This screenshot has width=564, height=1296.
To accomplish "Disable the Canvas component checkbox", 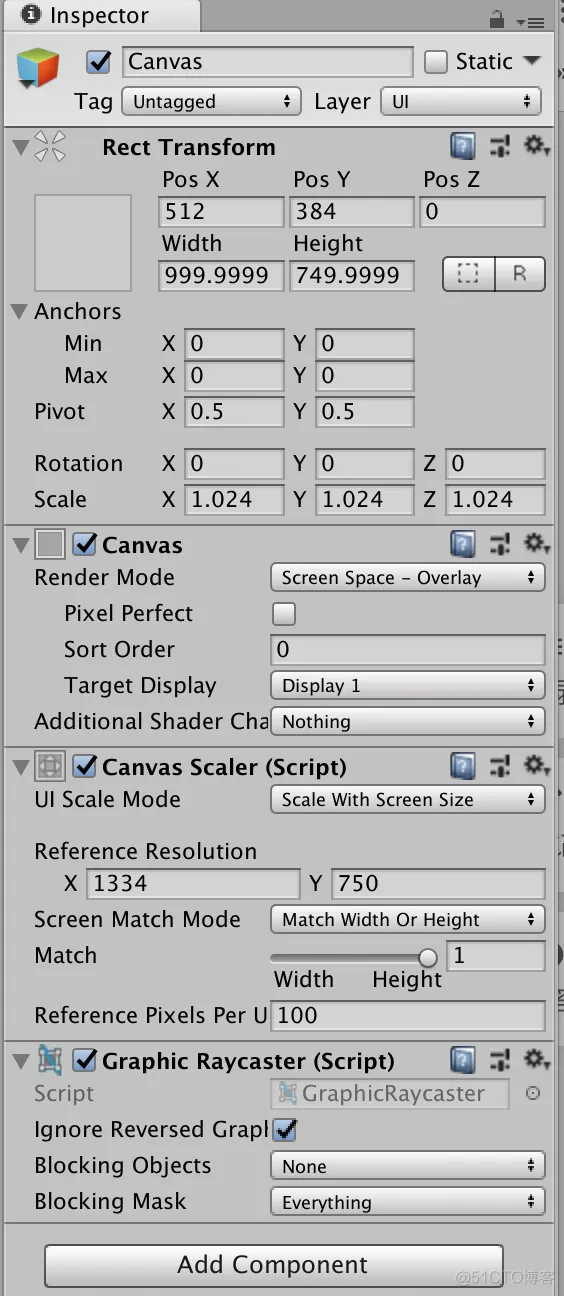I will (x=86, y=545).
